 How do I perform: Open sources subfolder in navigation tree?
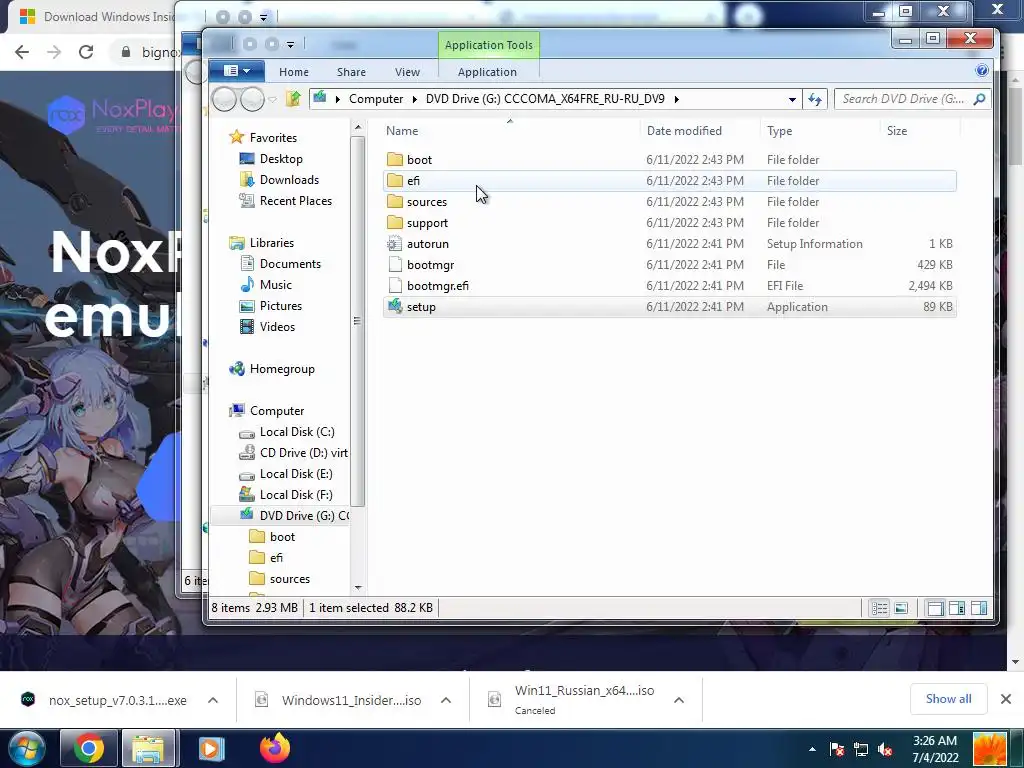tap(290, 579)
